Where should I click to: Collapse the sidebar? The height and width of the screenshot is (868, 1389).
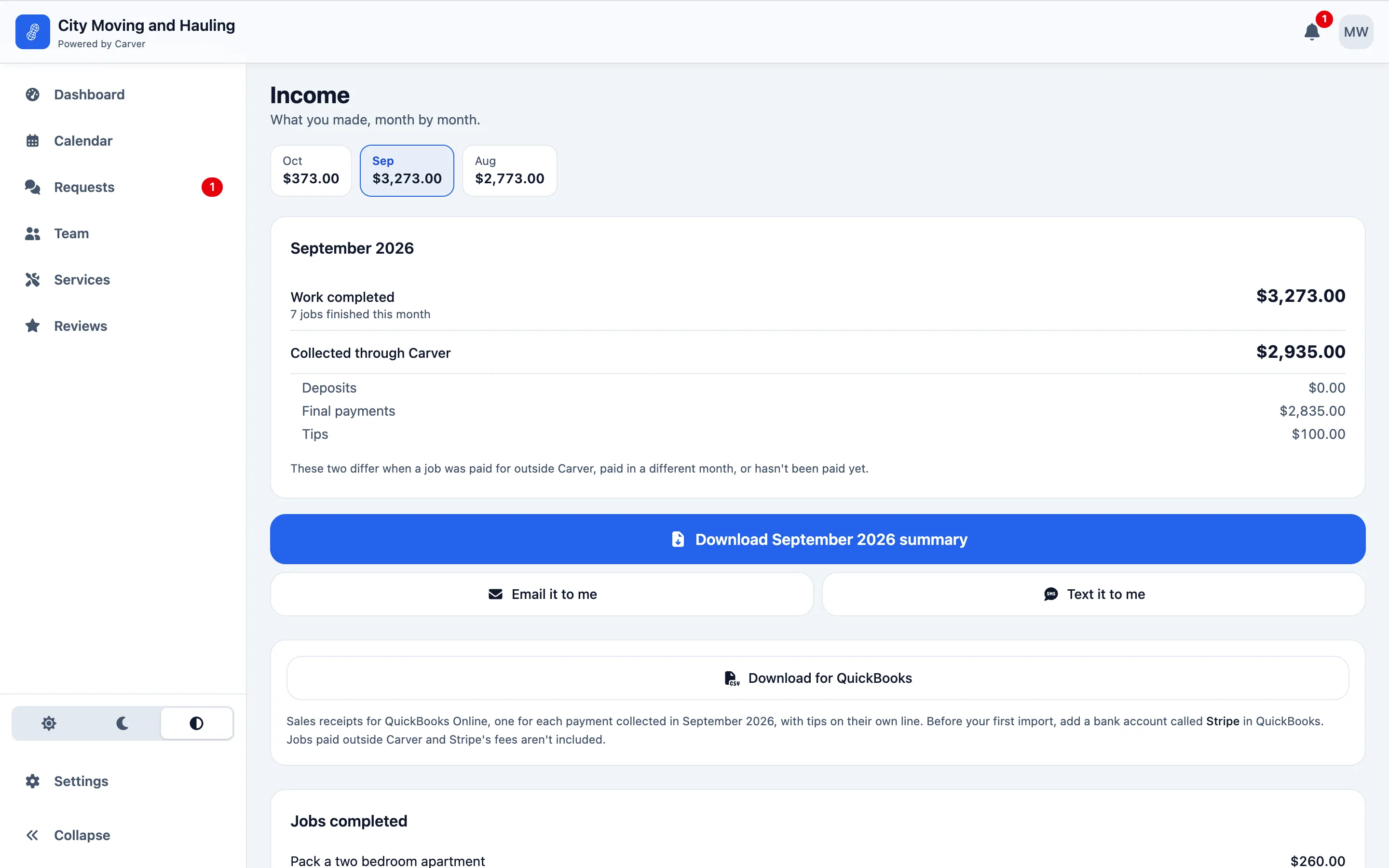68,835
